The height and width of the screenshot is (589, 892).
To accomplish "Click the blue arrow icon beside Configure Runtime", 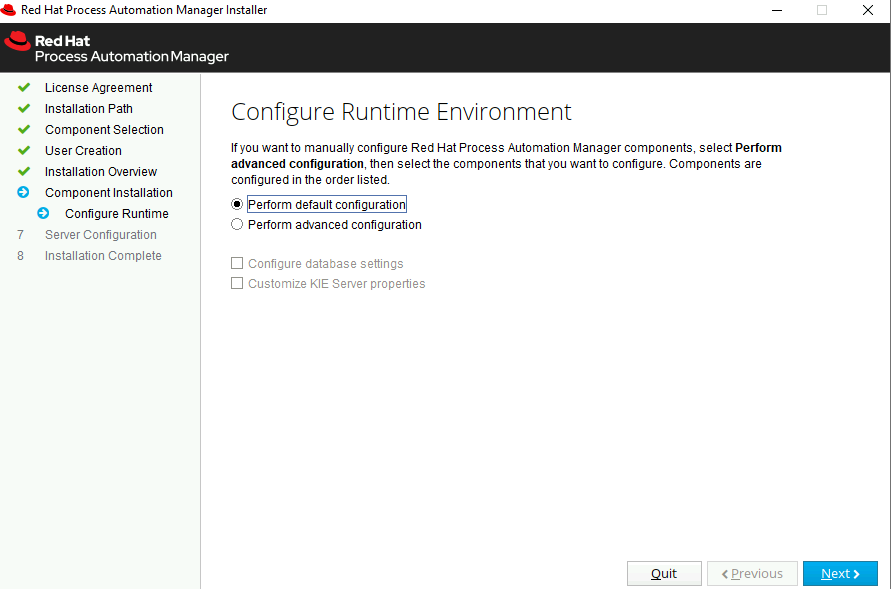I will pyautogui.click(x=43, y=213).
